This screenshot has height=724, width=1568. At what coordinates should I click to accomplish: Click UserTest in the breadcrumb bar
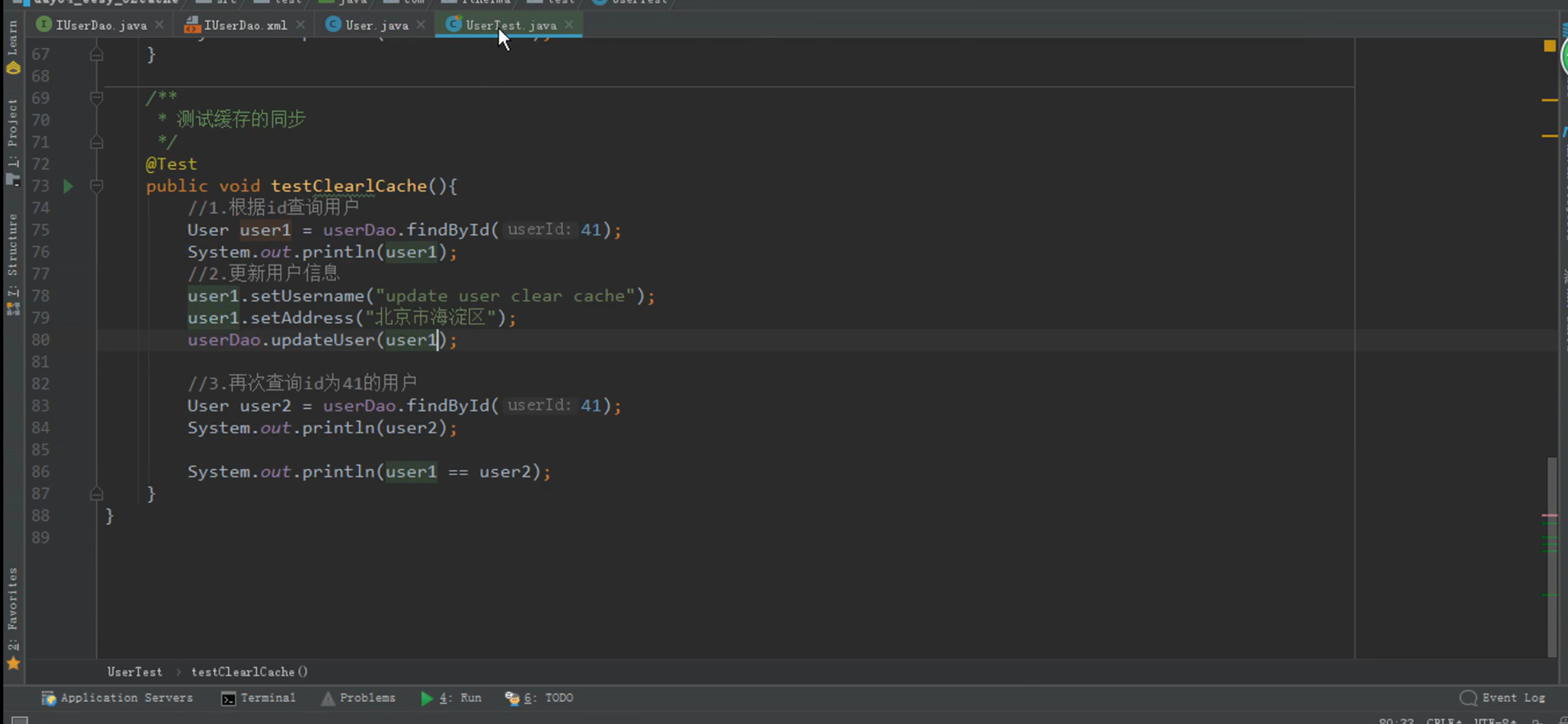135,672
